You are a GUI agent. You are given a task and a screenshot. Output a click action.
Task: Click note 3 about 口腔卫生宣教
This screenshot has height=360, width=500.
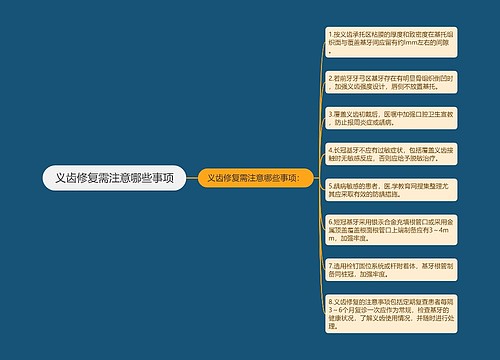coord(391,118)
